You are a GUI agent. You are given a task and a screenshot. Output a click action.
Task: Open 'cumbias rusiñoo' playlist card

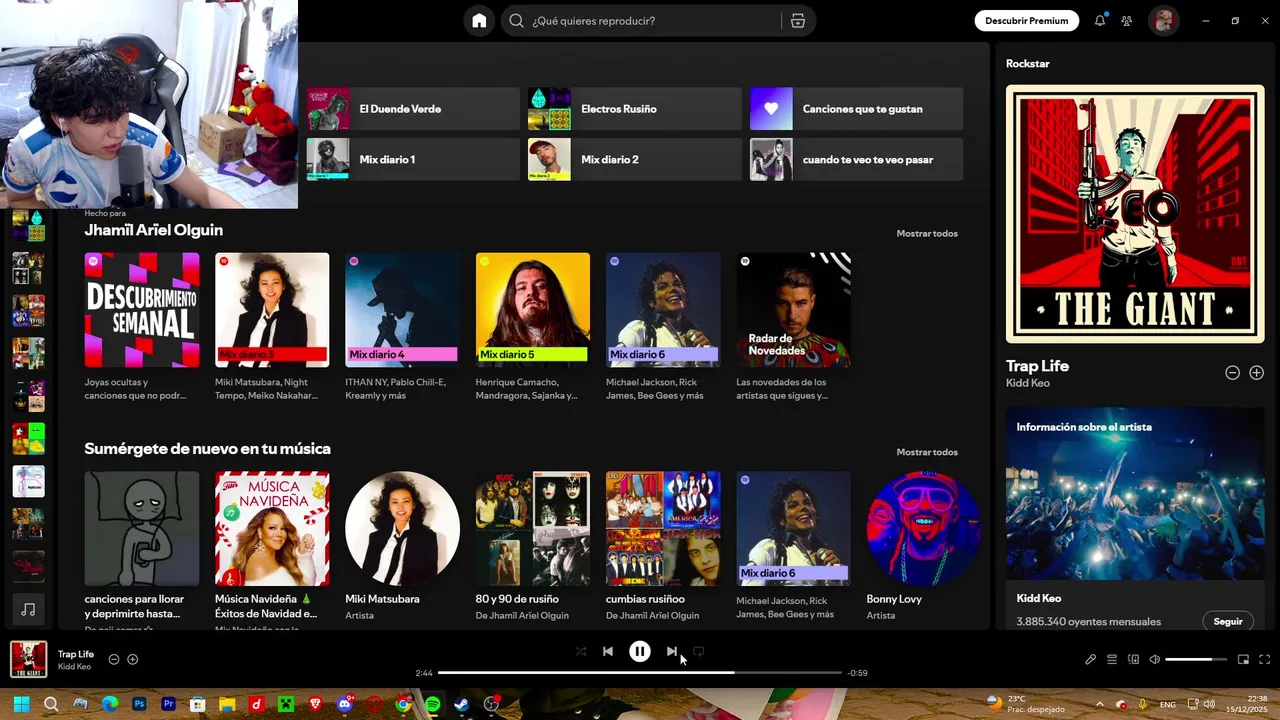click(x=663, y=546)
